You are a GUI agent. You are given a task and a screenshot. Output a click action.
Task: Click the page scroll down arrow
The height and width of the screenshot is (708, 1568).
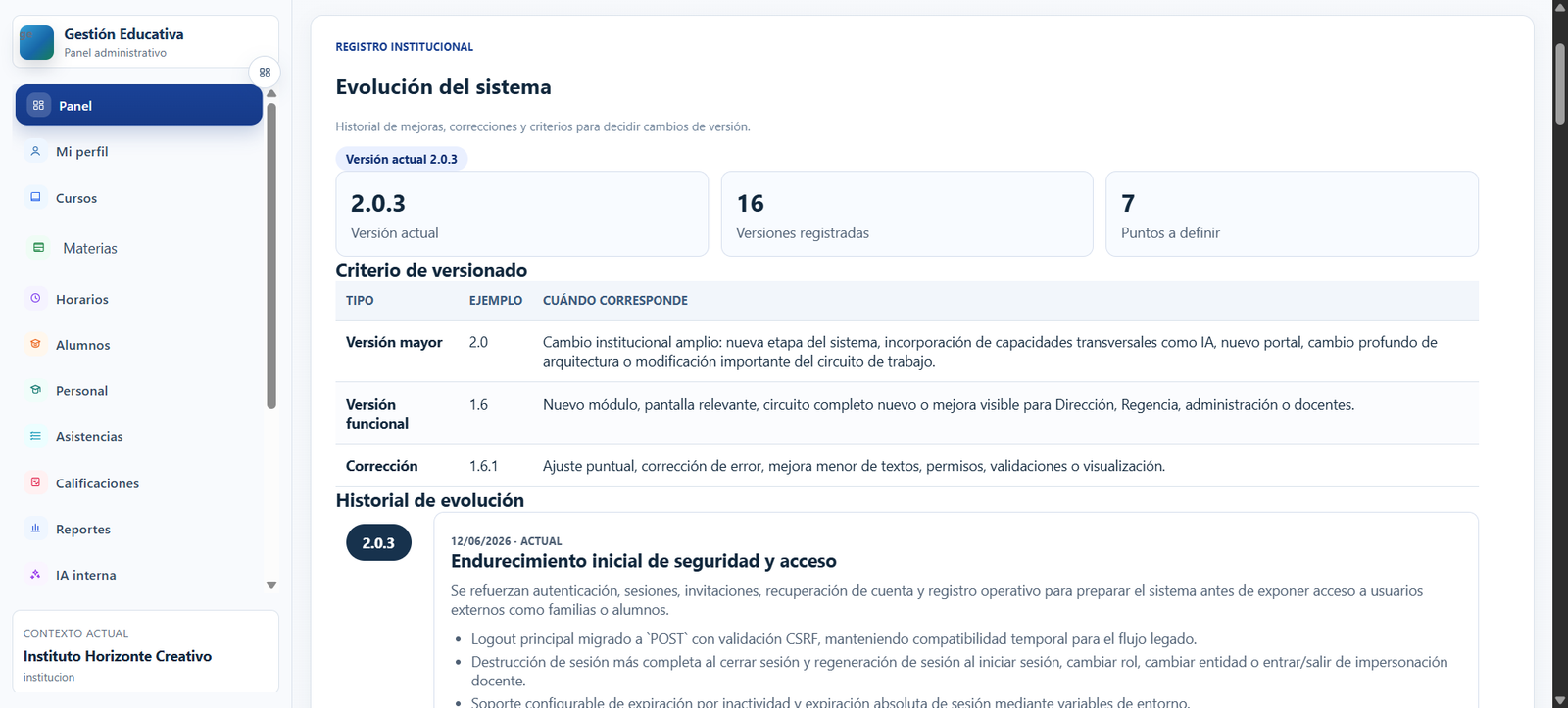click(1560, 700)
